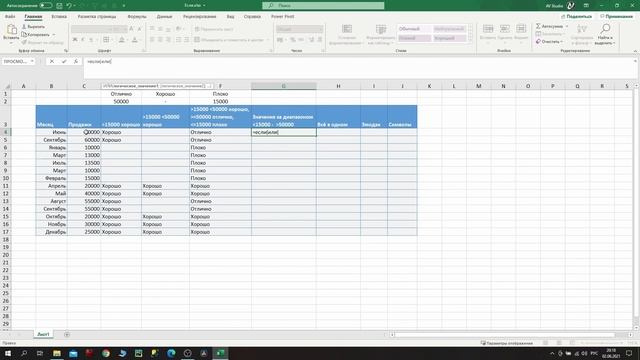Image resolution: width=640 pixels, height=360 pixels.
Task: Click the 60000 sales cell for Сентябрь
Action: (84, 140)
